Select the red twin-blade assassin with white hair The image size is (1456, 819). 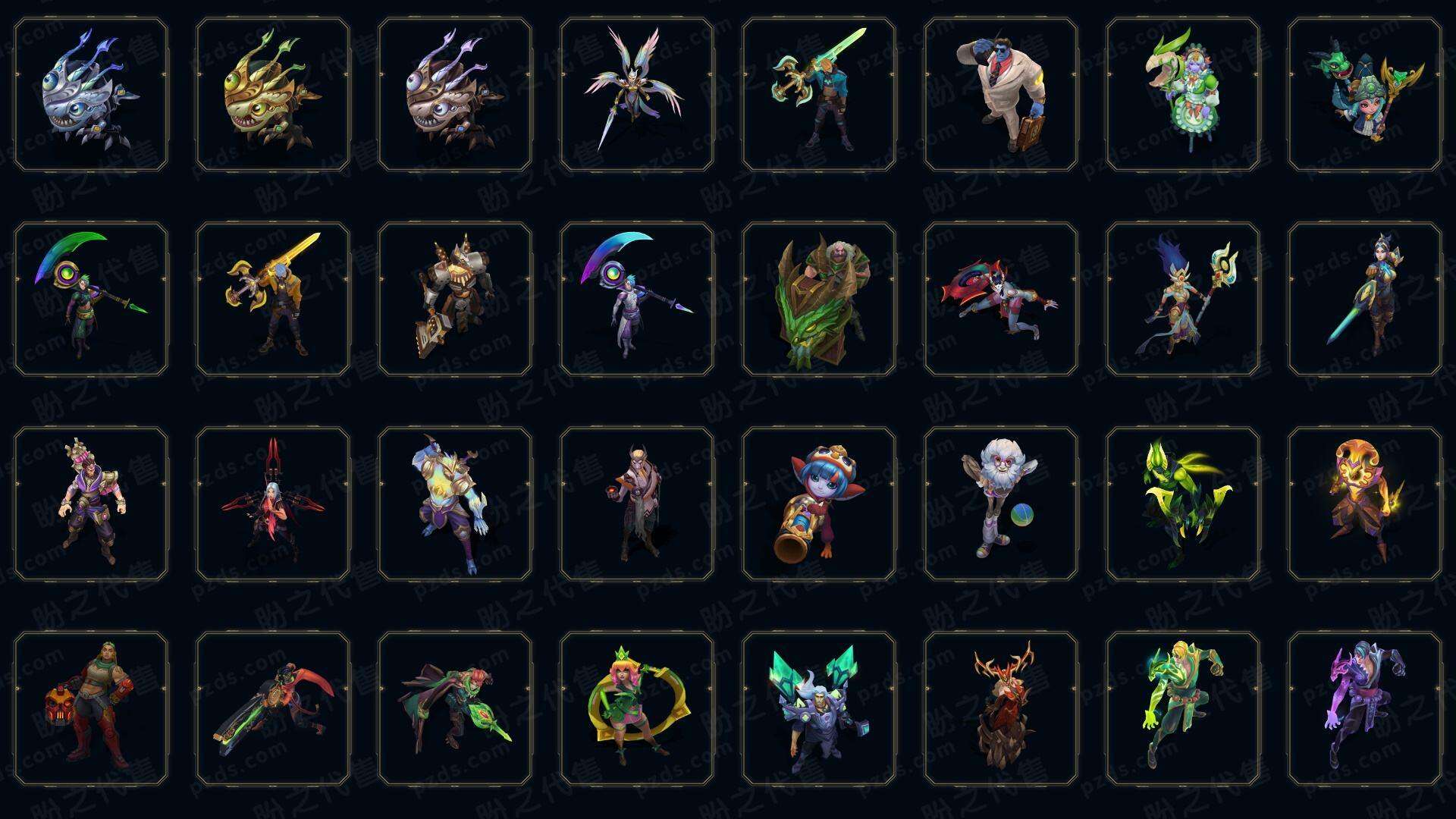click(273, 504)
